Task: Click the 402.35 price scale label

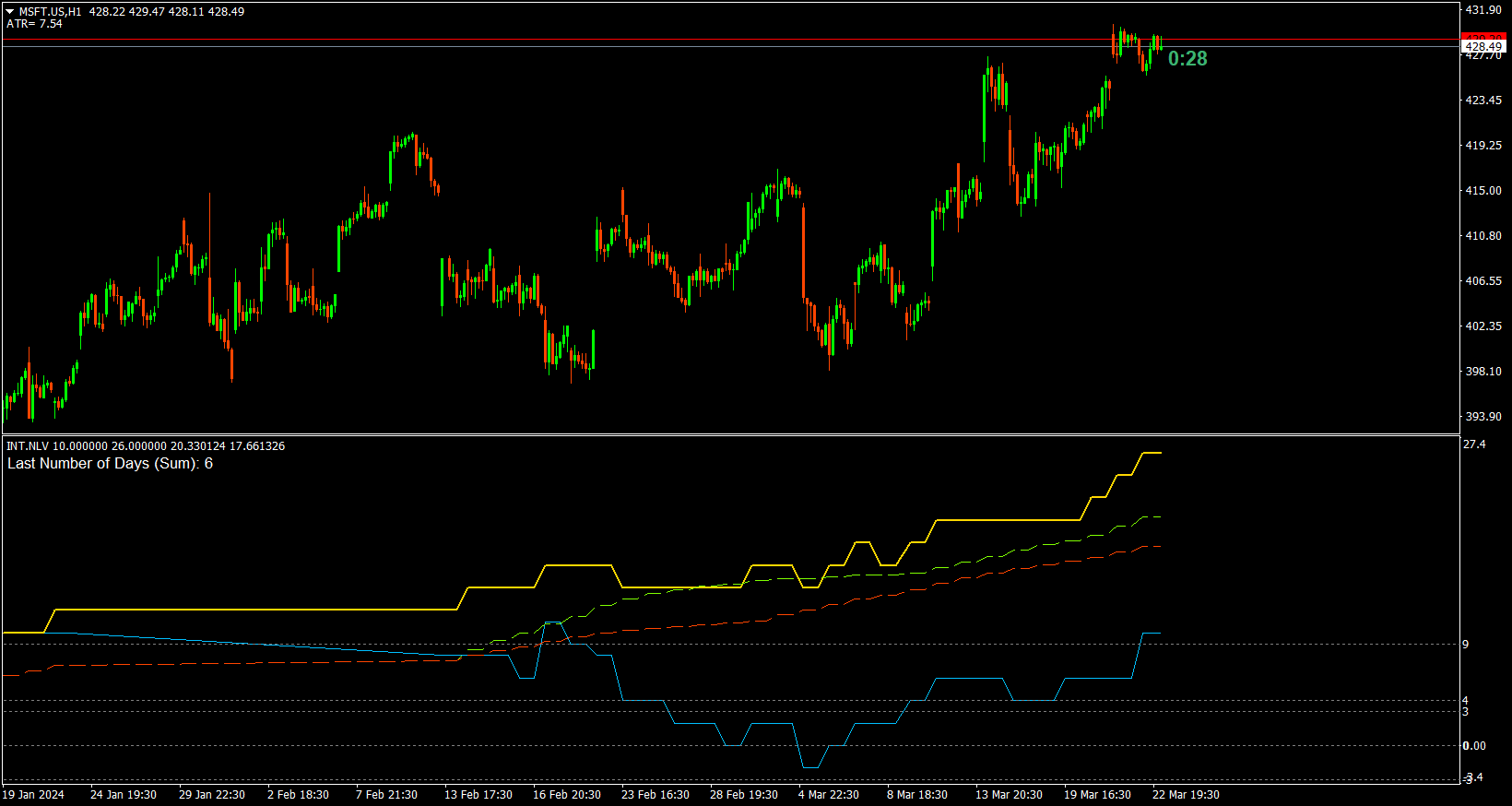Action: pyautogui.click(x=1483, y=326)
